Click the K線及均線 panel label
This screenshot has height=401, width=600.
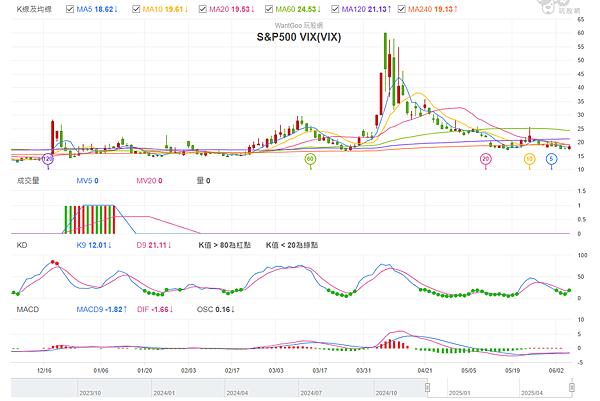point(34,9)
